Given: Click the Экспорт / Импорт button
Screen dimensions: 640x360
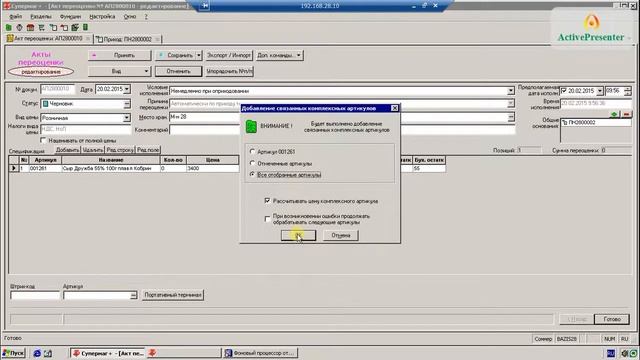Looking at the screenshot, I should pyautogui.click(x=229, y=55).
